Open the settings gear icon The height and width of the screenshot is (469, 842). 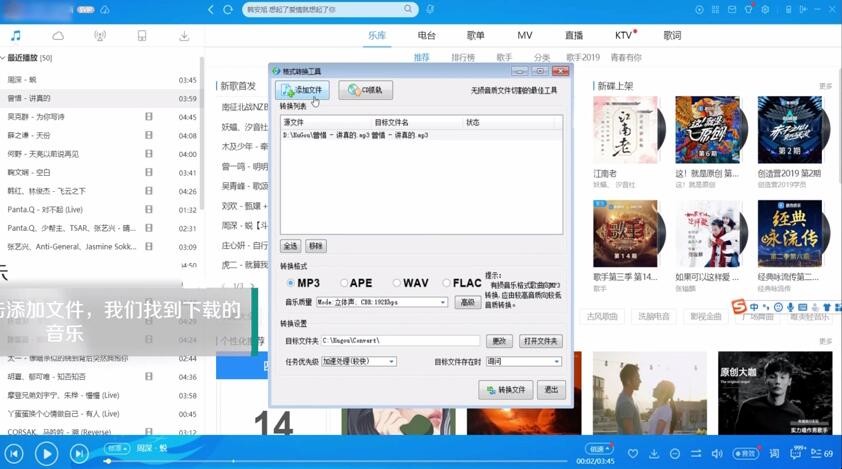point(765,10)
